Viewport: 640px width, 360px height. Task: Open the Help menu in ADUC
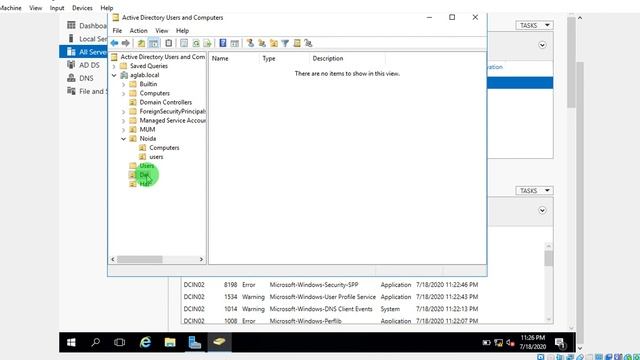click(x=182, y=31)
